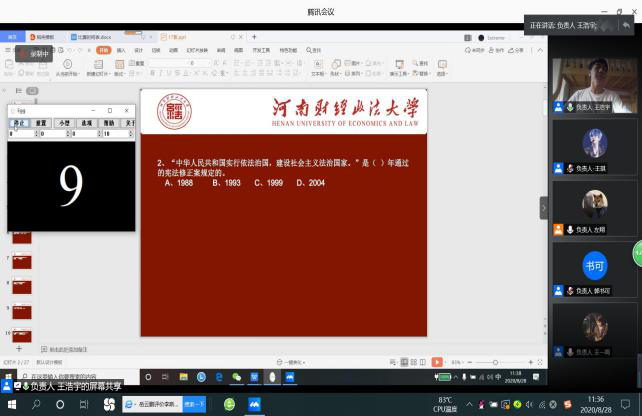Expand the side panel arrow beside participants
Screen dimensions: 642x416
pyautogui.click(x=543, y=207)
